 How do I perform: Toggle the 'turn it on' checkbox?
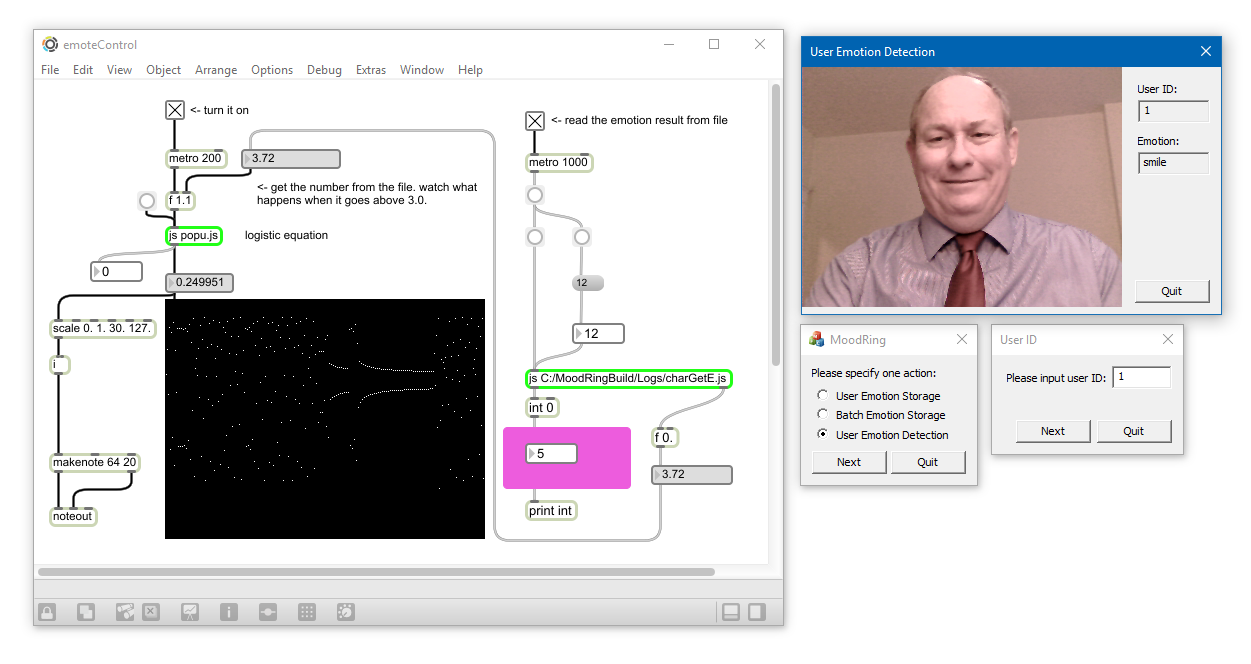(x=175, y=110)
